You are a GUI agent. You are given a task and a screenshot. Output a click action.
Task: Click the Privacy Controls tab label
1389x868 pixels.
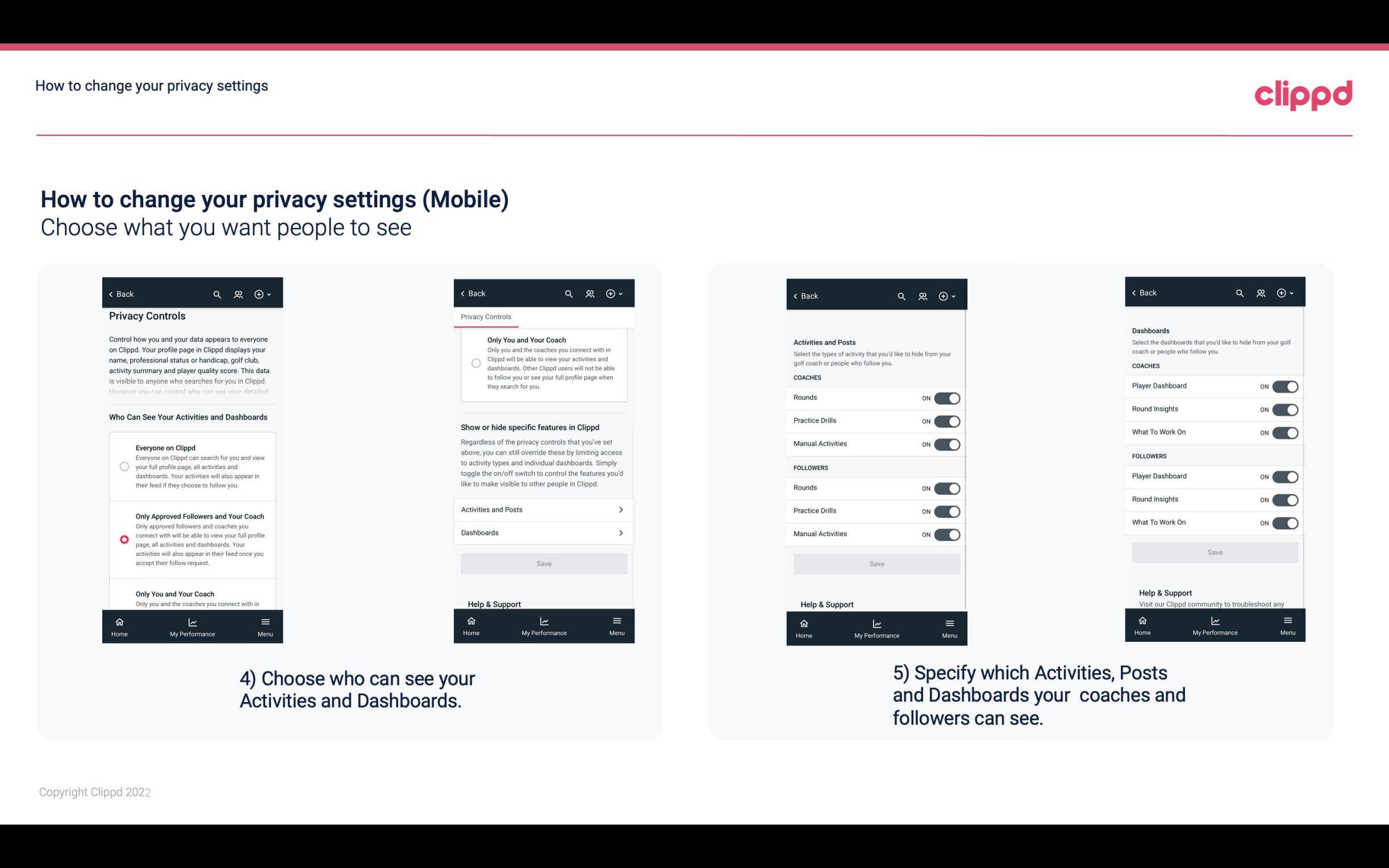click(486, 317)
